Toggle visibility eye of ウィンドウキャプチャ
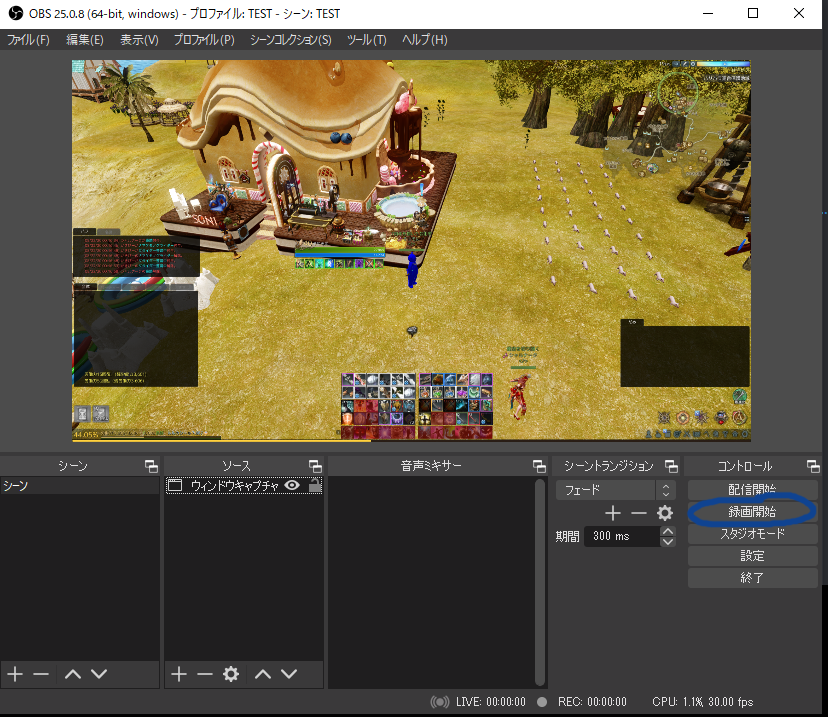The height and width of the screenshot is (717, 828). pos(292,485)
